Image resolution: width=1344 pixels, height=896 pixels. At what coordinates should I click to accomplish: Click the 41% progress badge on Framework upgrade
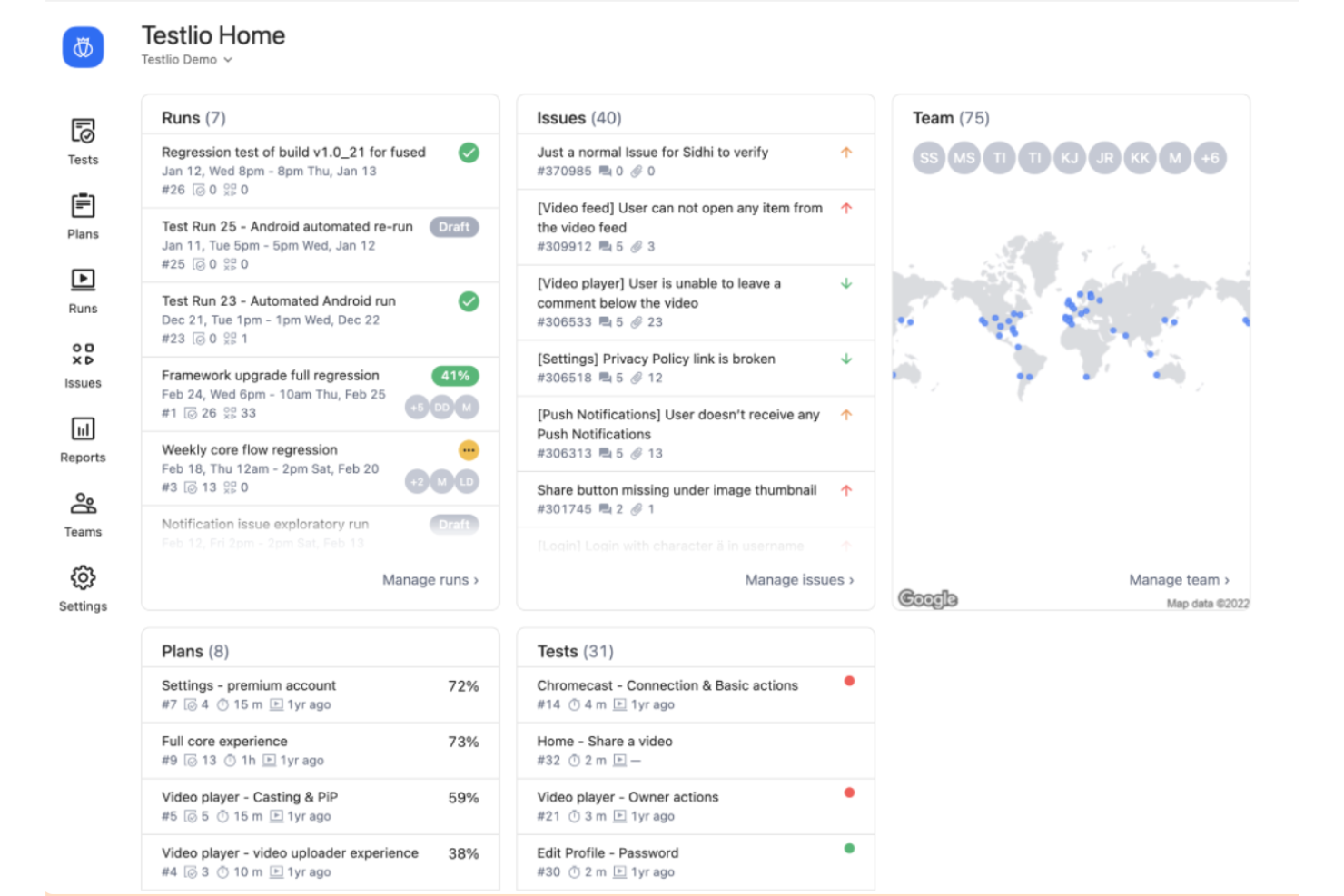pyautogui.click(x=454, y=375)
